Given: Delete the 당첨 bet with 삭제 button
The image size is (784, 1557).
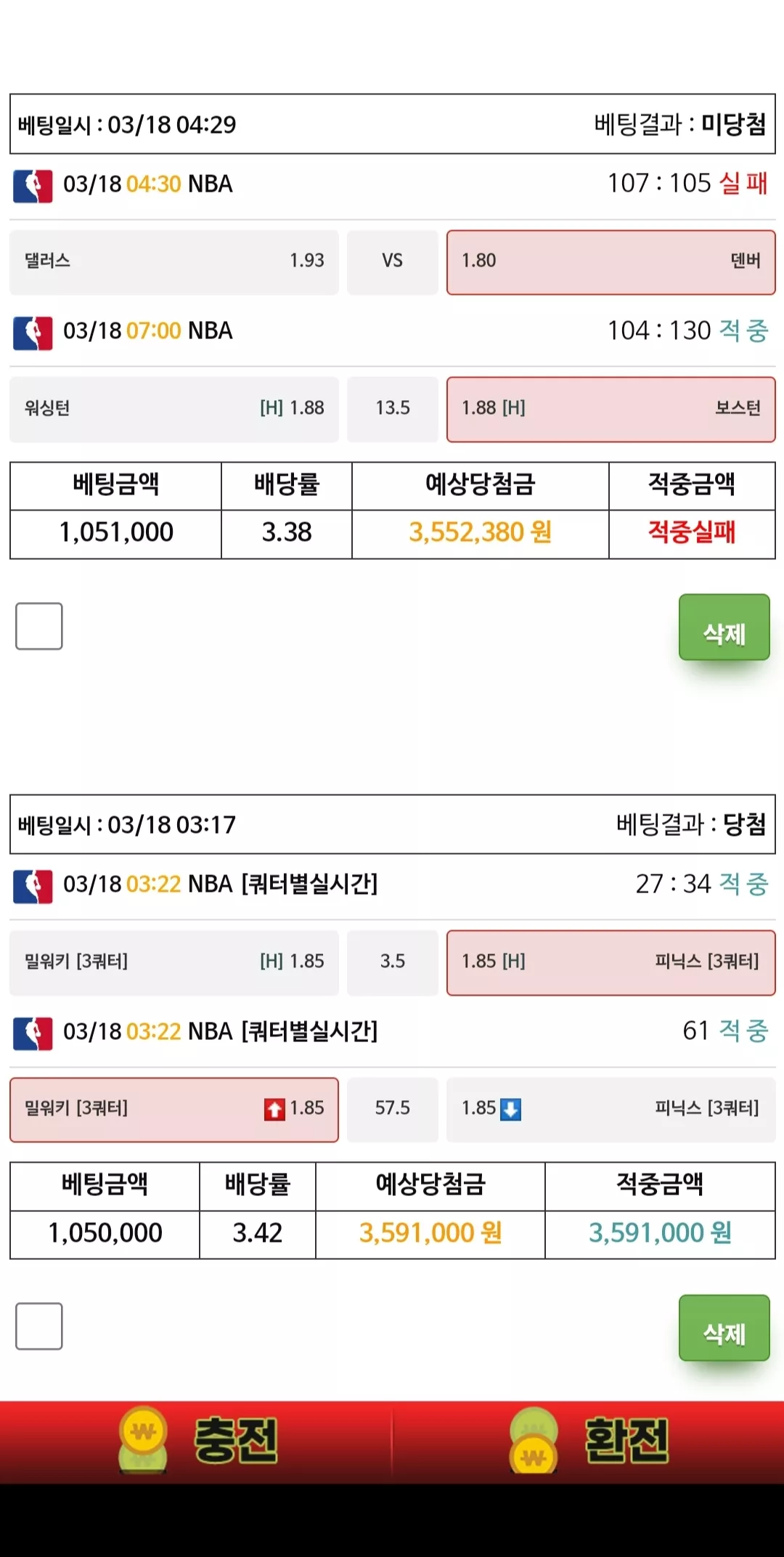Looking at the screenshot, I should (x=724, y=1328).
